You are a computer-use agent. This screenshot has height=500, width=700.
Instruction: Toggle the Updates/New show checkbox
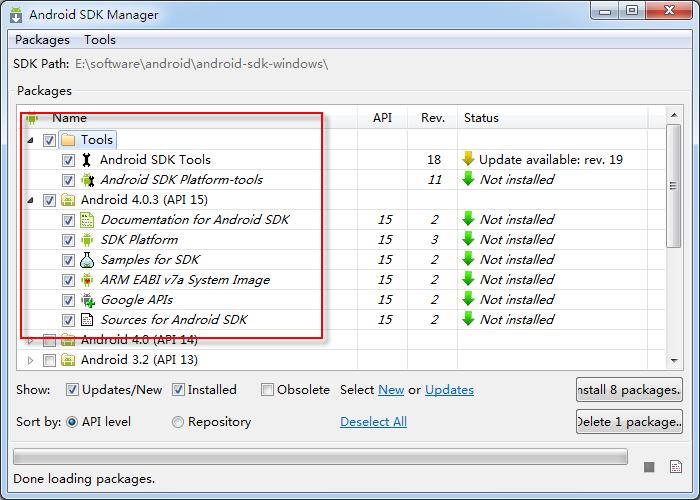click(x=72, y=390)
